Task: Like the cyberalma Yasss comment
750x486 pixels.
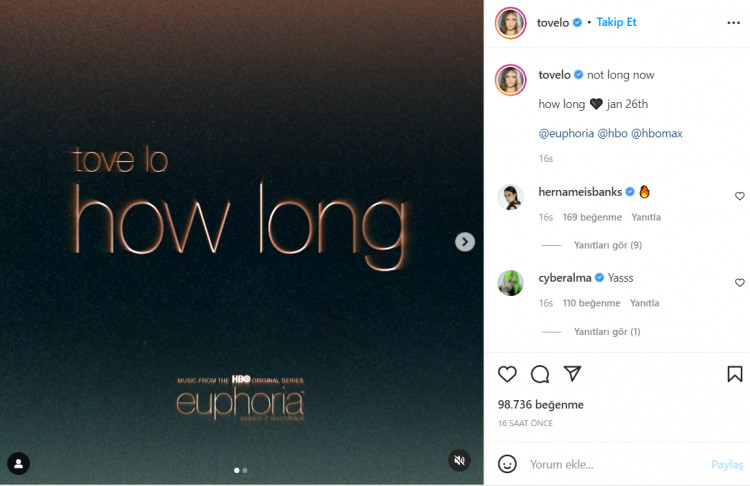Action: click(x=739, y=283)
